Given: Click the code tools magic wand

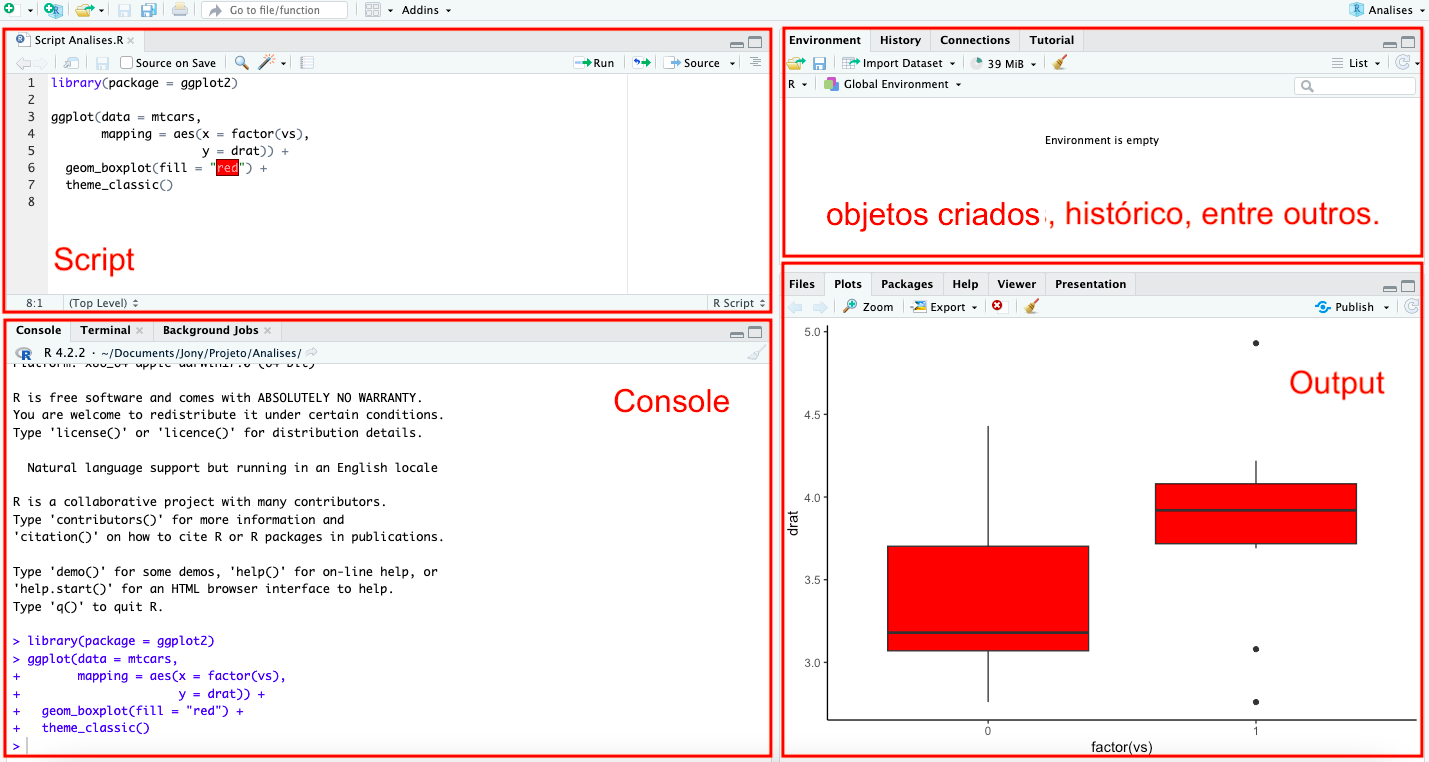Looking at the screenshot, I should click(x=266, y=63).
